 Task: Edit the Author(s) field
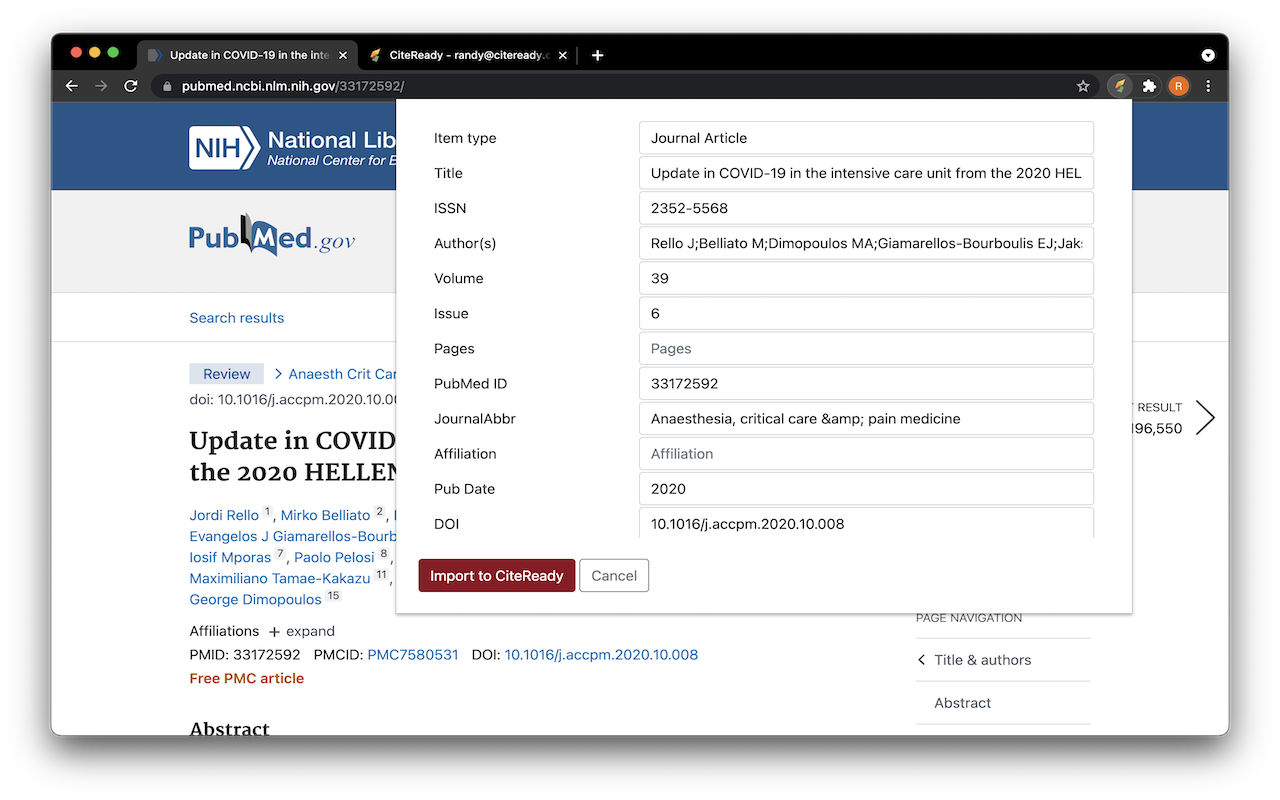coord(866,243)
